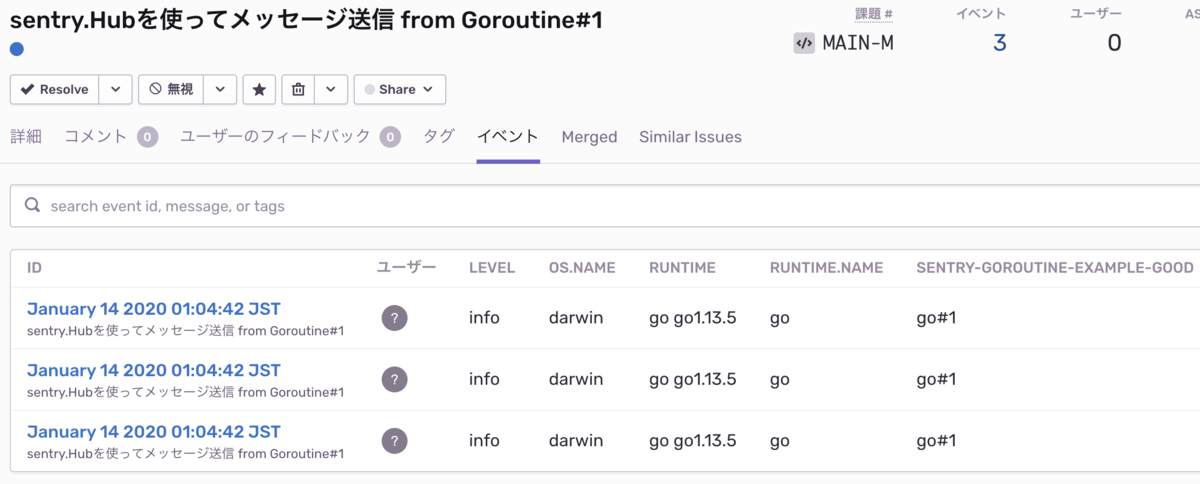Click the MAIN-M issue short ID
This screenshot has height=484, width=1200.
coord(858,43)
